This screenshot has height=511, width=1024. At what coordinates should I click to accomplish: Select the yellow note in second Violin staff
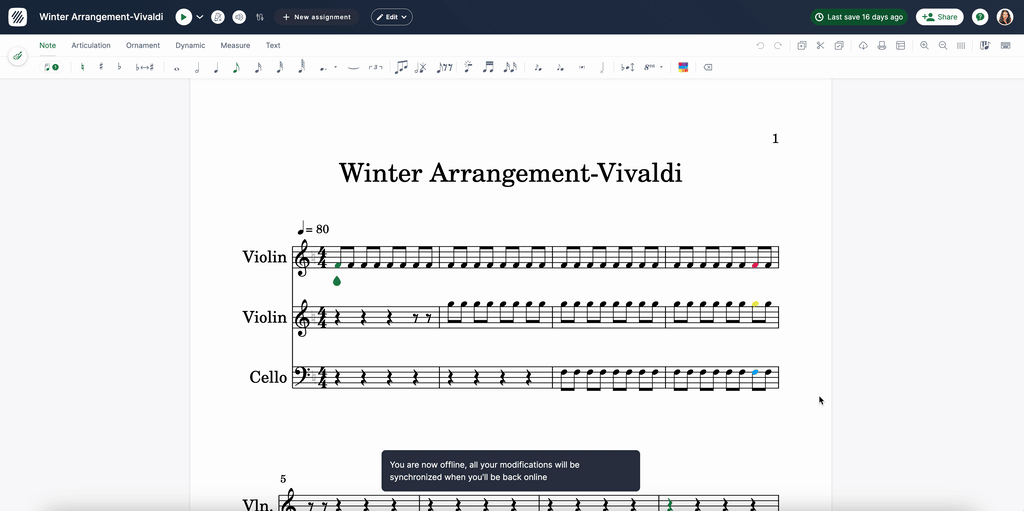(756, 305)
